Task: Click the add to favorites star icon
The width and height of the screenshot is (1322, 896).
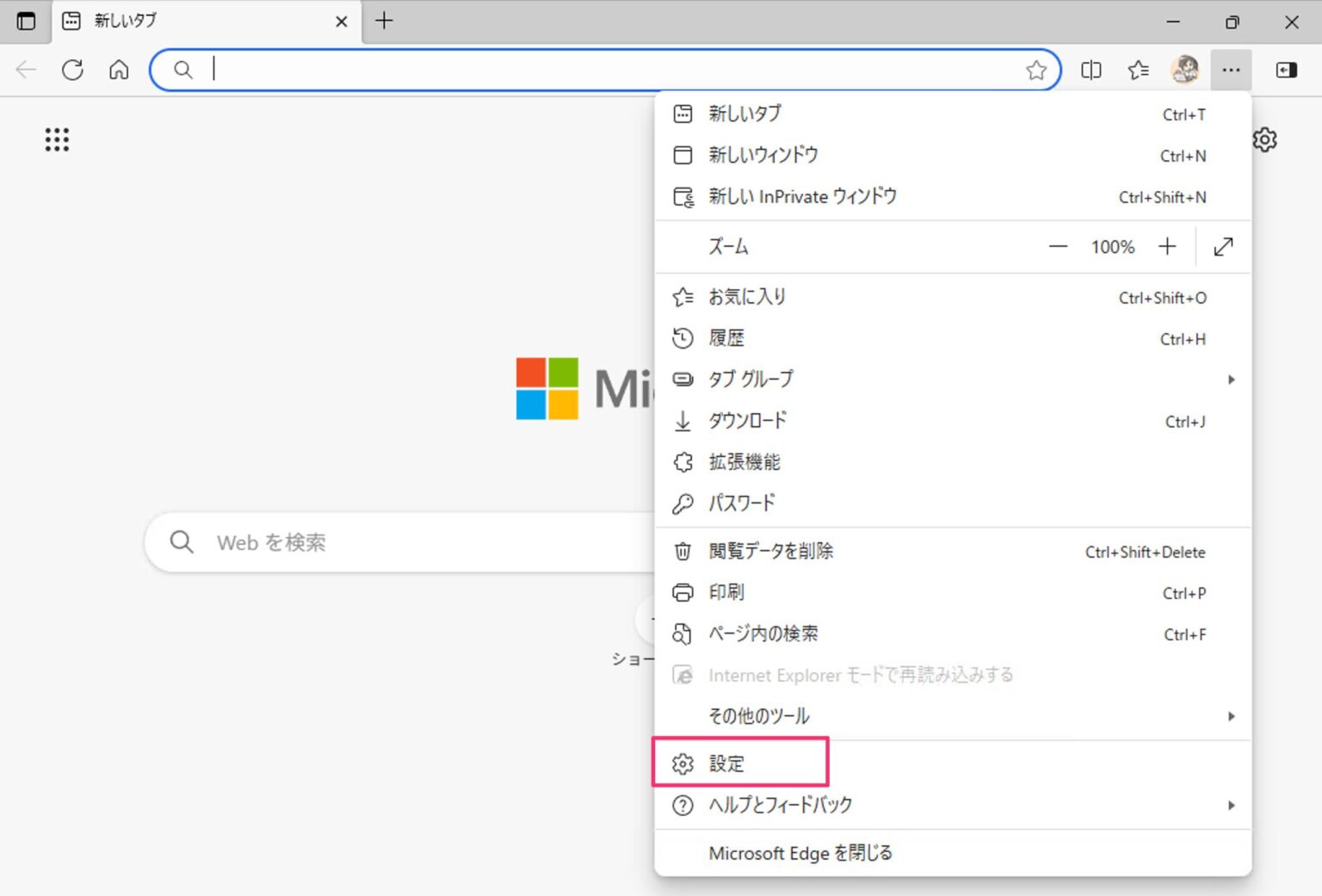Action: 1037,70
